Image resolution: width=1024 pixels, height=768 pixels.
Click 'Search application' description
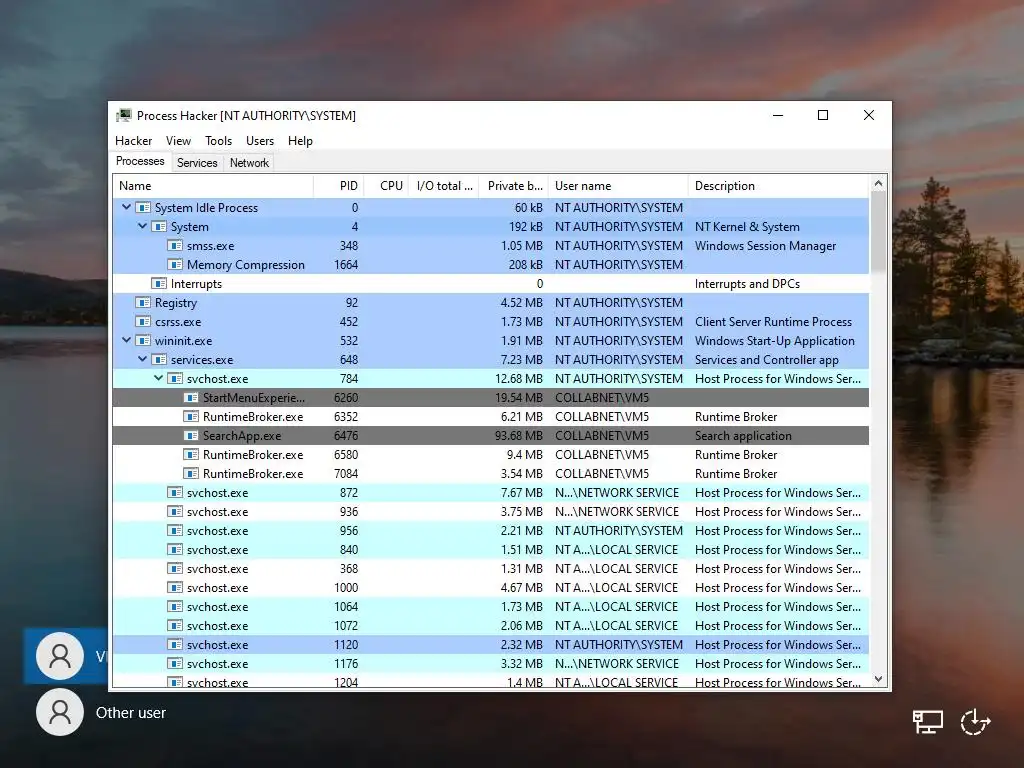(x=743, y=436)
